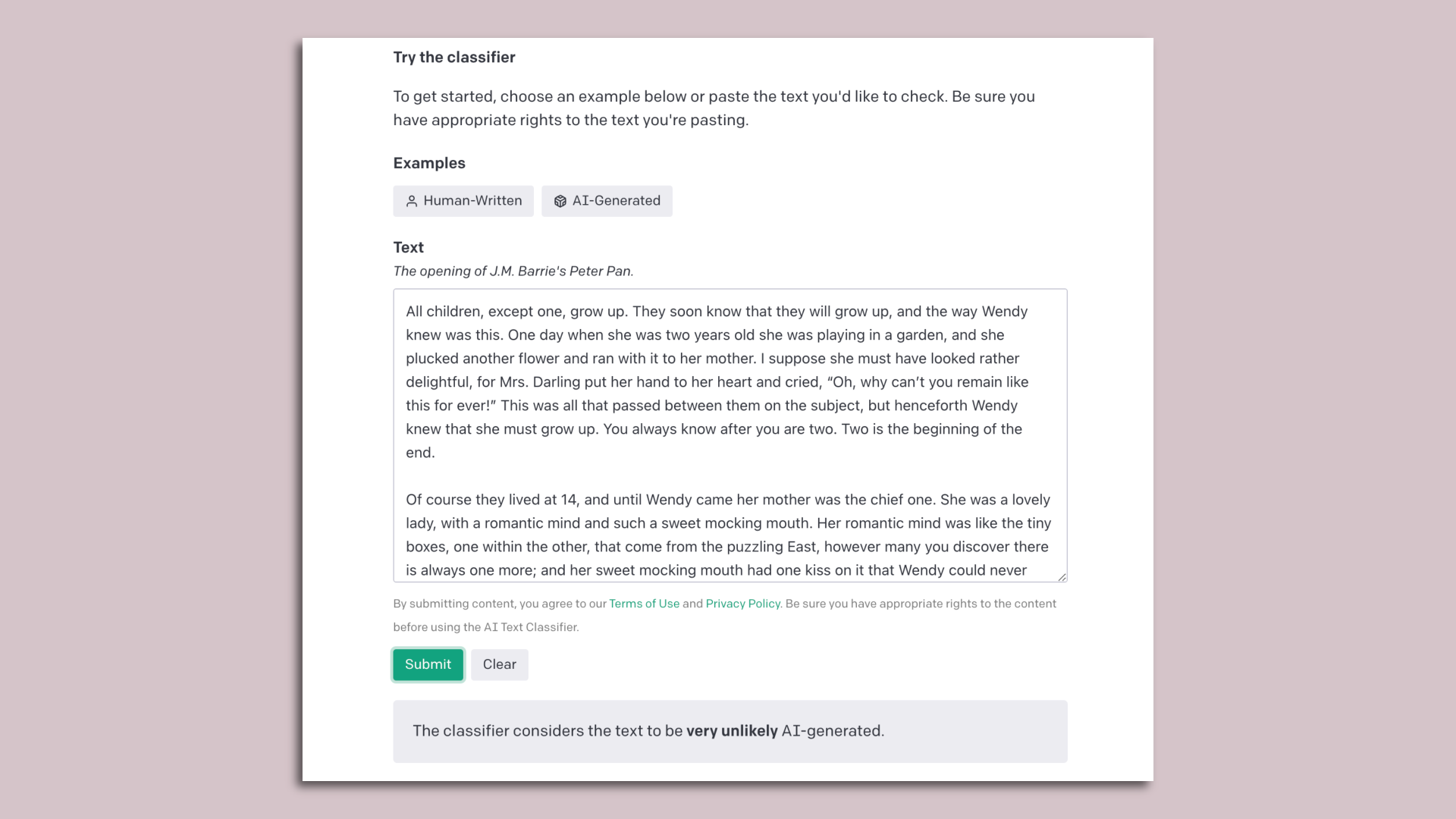The width and height of the screenshot is (1456, 819).
Task: Open the Terms of Use link
Action: (x=644, y=604)
